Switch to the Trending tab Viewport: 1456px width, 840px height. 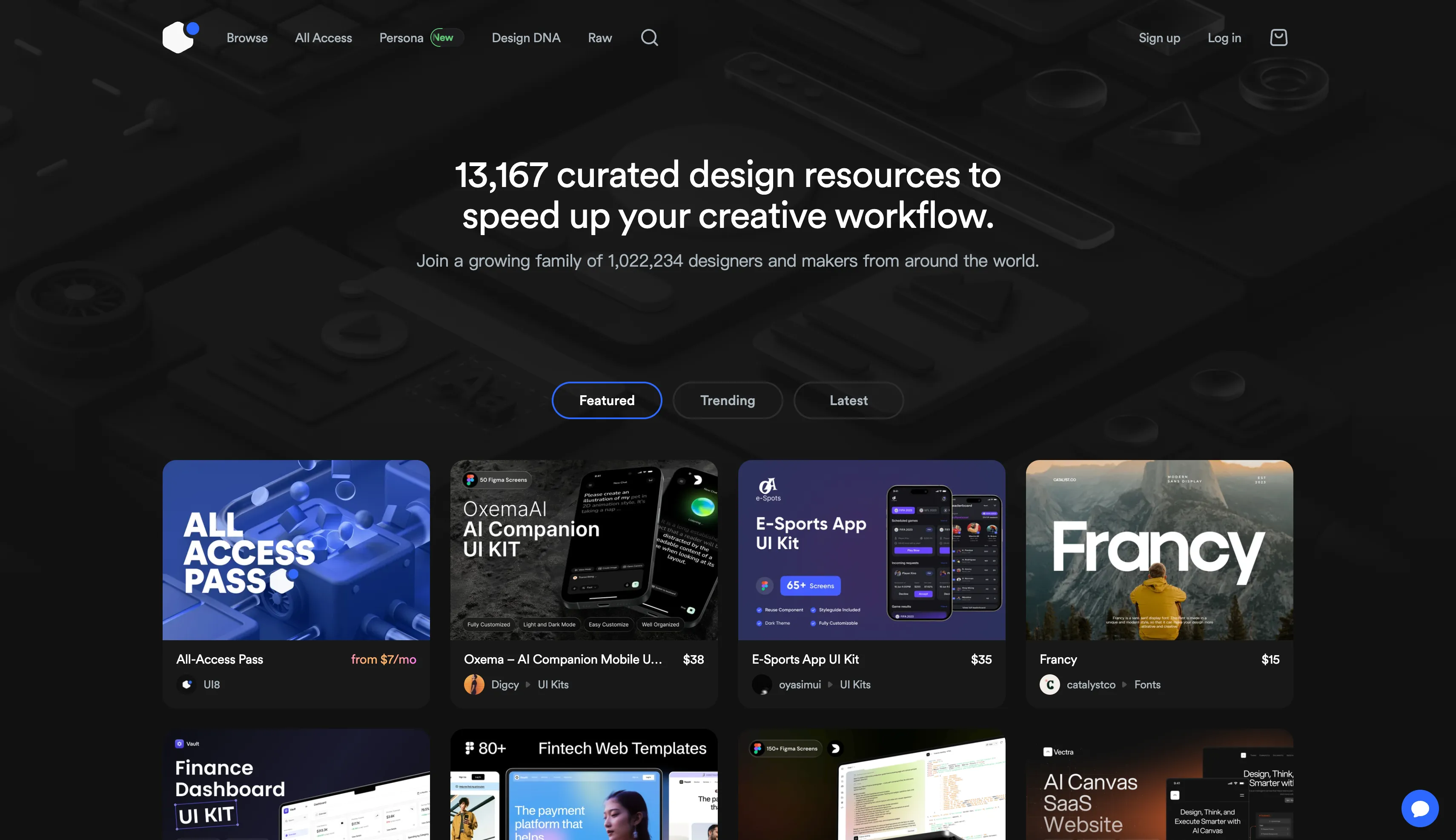[x=727, y=400]
